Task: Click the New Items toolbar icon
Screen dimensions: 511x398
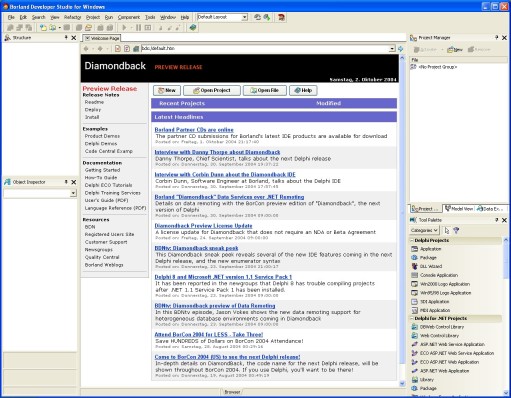Action: click(x=43, y=28)
